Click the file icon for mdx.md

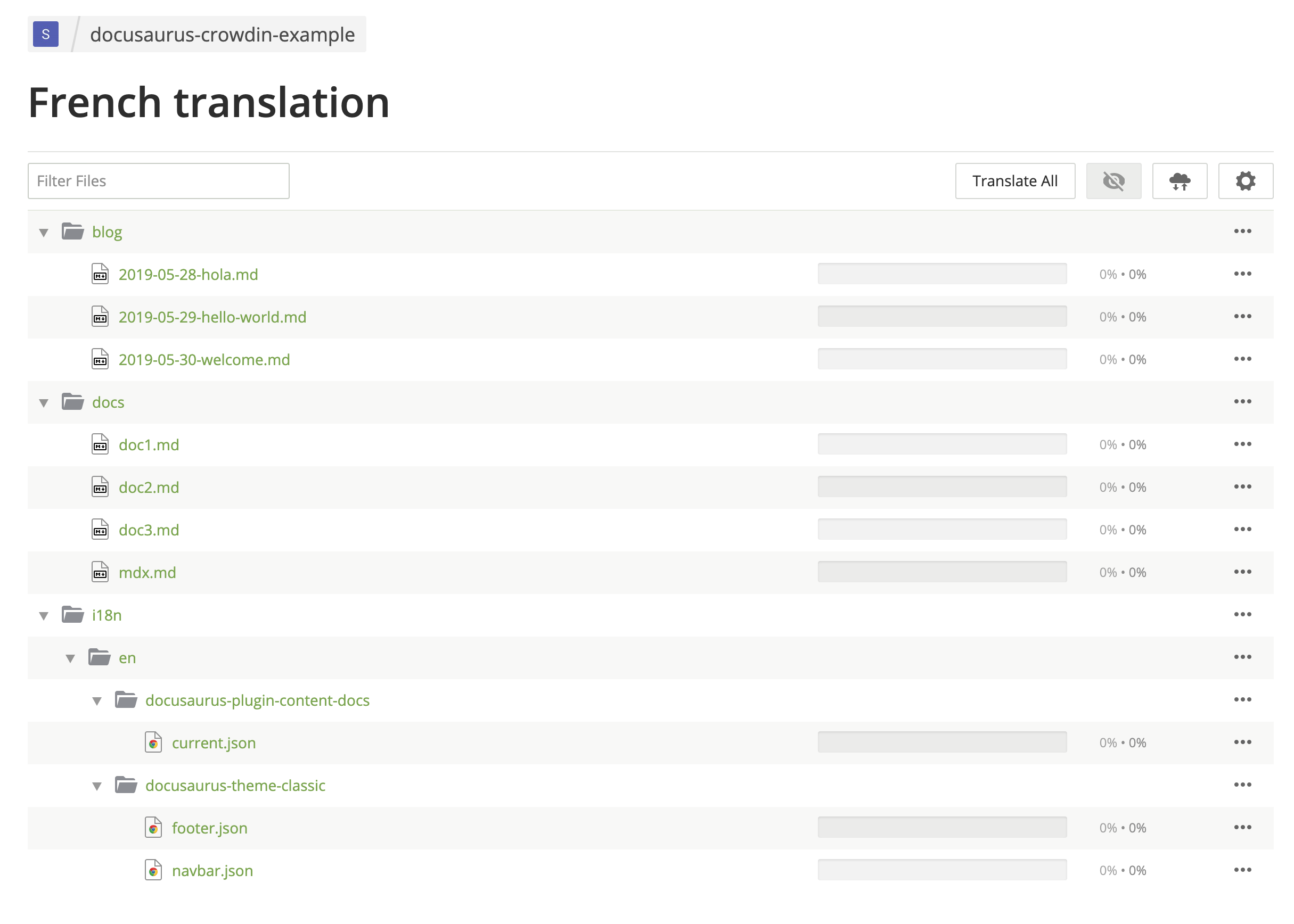(100, 571)
